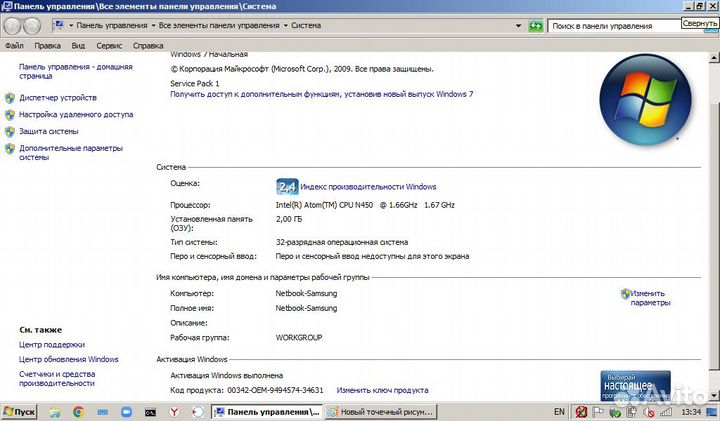Click the safely remove hardware tray icon
The height and width of the screenshot is (421, 720).
615,412
